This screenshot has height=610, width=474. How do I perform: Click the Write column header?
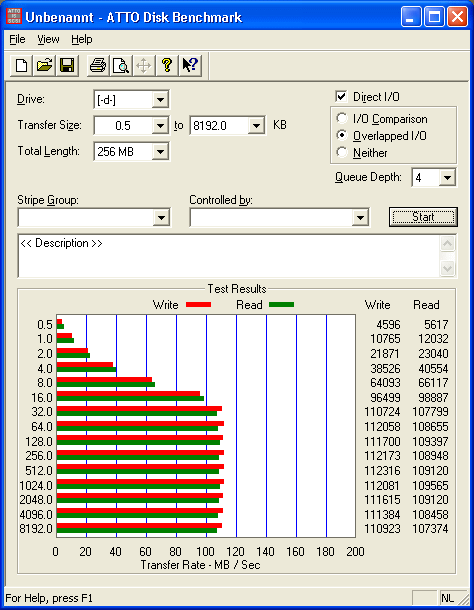377,305
